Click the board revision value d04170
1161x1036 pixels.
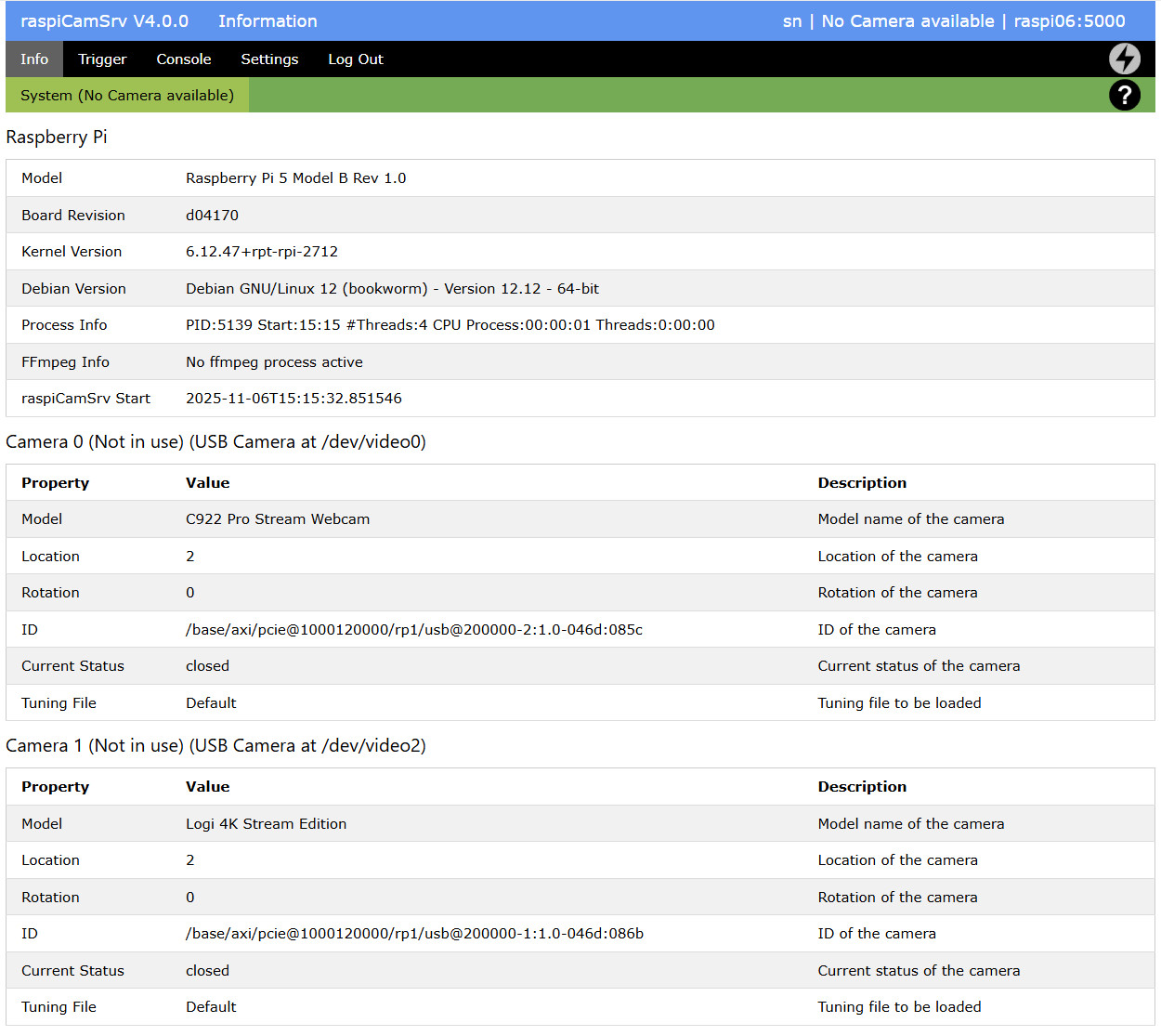pos(212,215)
